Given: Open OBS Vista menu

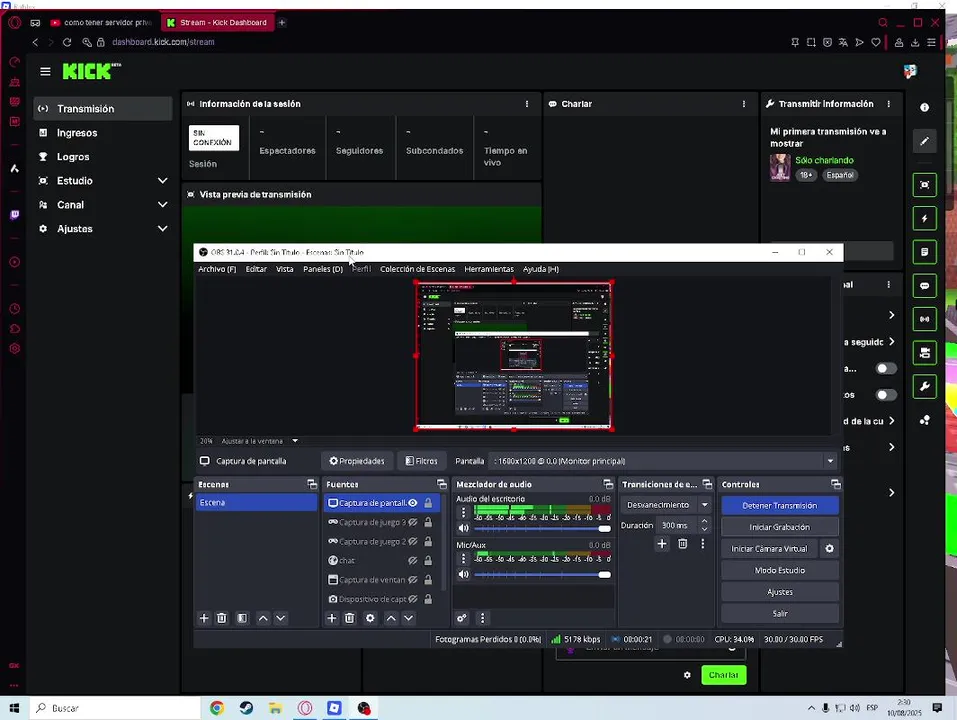Looking at the screenshot, I should point(284,269).
